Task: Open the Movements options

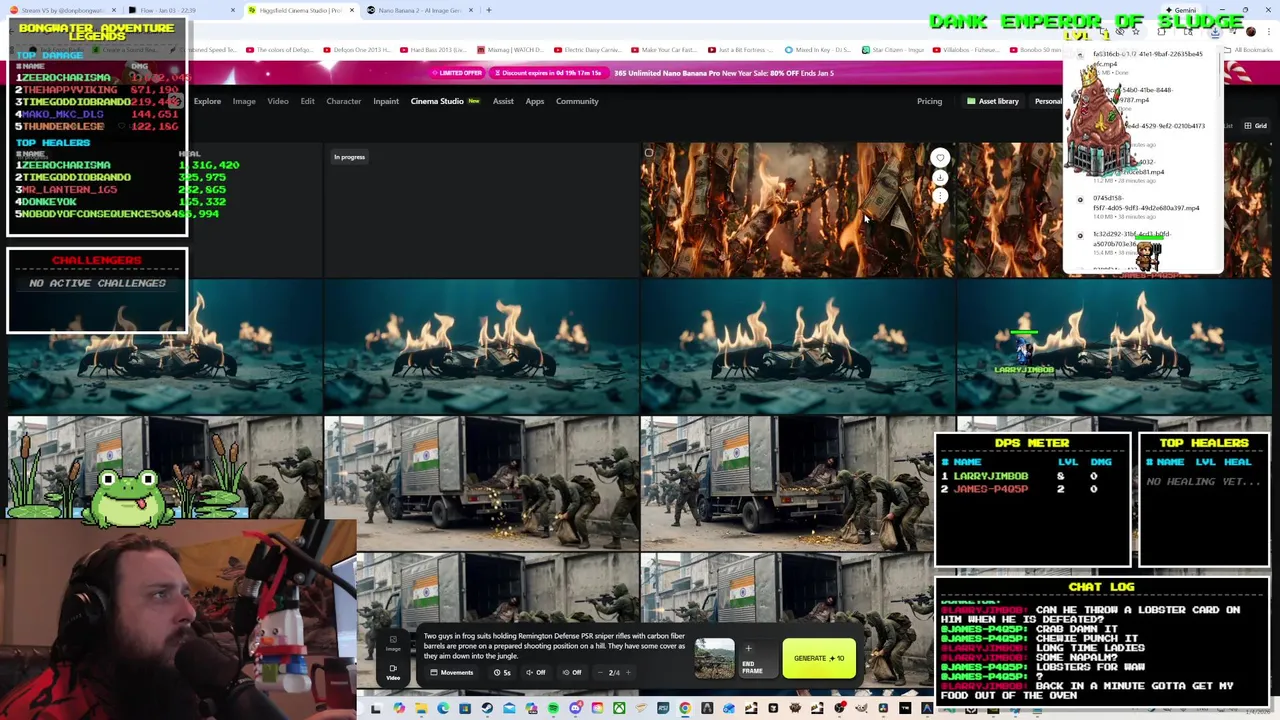Action: point(451,672)
